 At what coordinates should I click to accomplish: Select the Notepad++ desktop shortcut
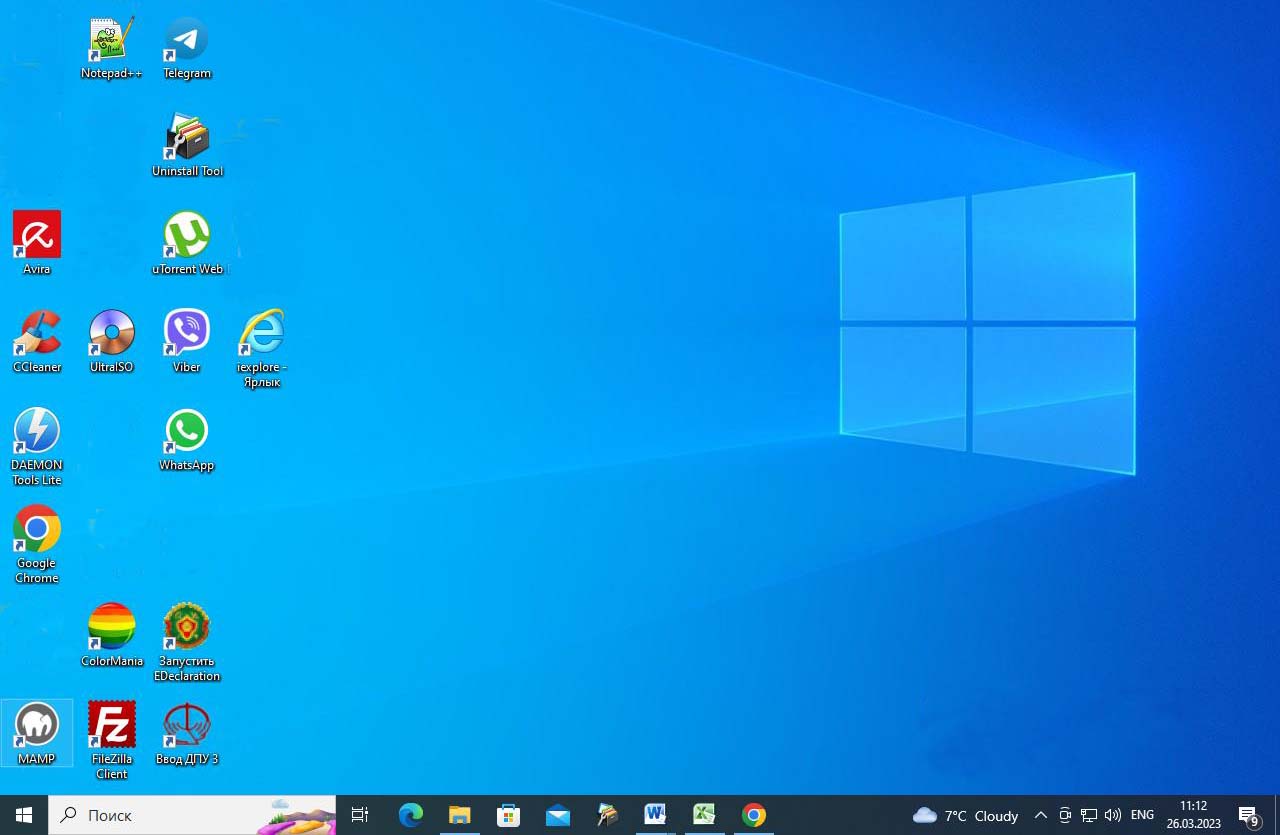click(x=111, y=41)
